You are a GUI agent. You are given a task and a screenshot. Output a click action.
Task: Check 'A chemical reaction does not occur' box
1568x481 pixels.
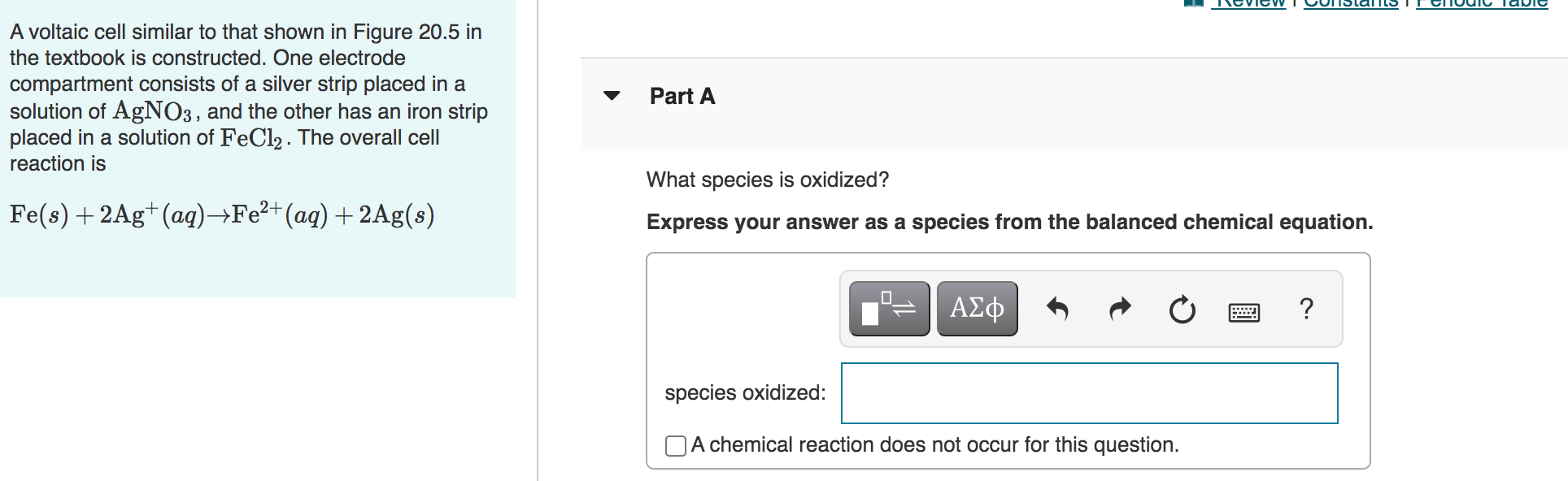click(675, 446)
